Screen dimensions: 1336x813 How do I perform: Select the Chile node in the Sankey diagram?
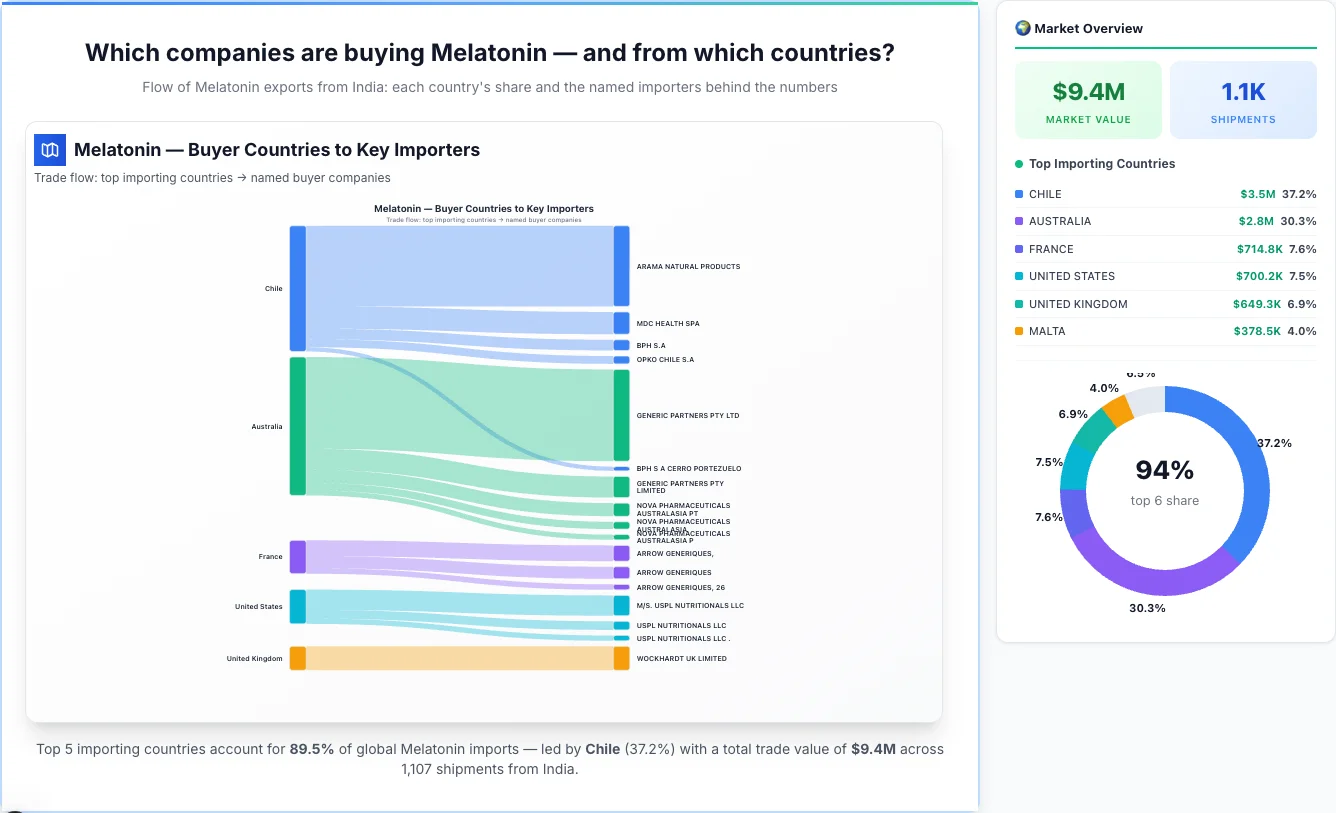click(296, 287)
